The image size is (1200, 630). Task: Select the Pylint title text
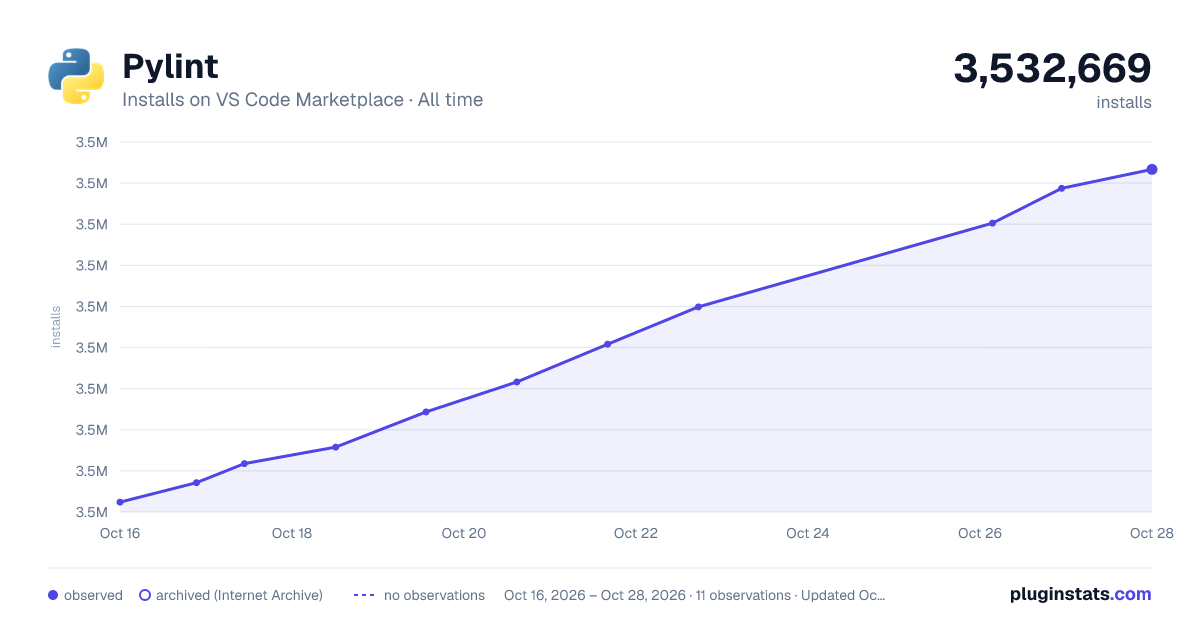point(170,67)
